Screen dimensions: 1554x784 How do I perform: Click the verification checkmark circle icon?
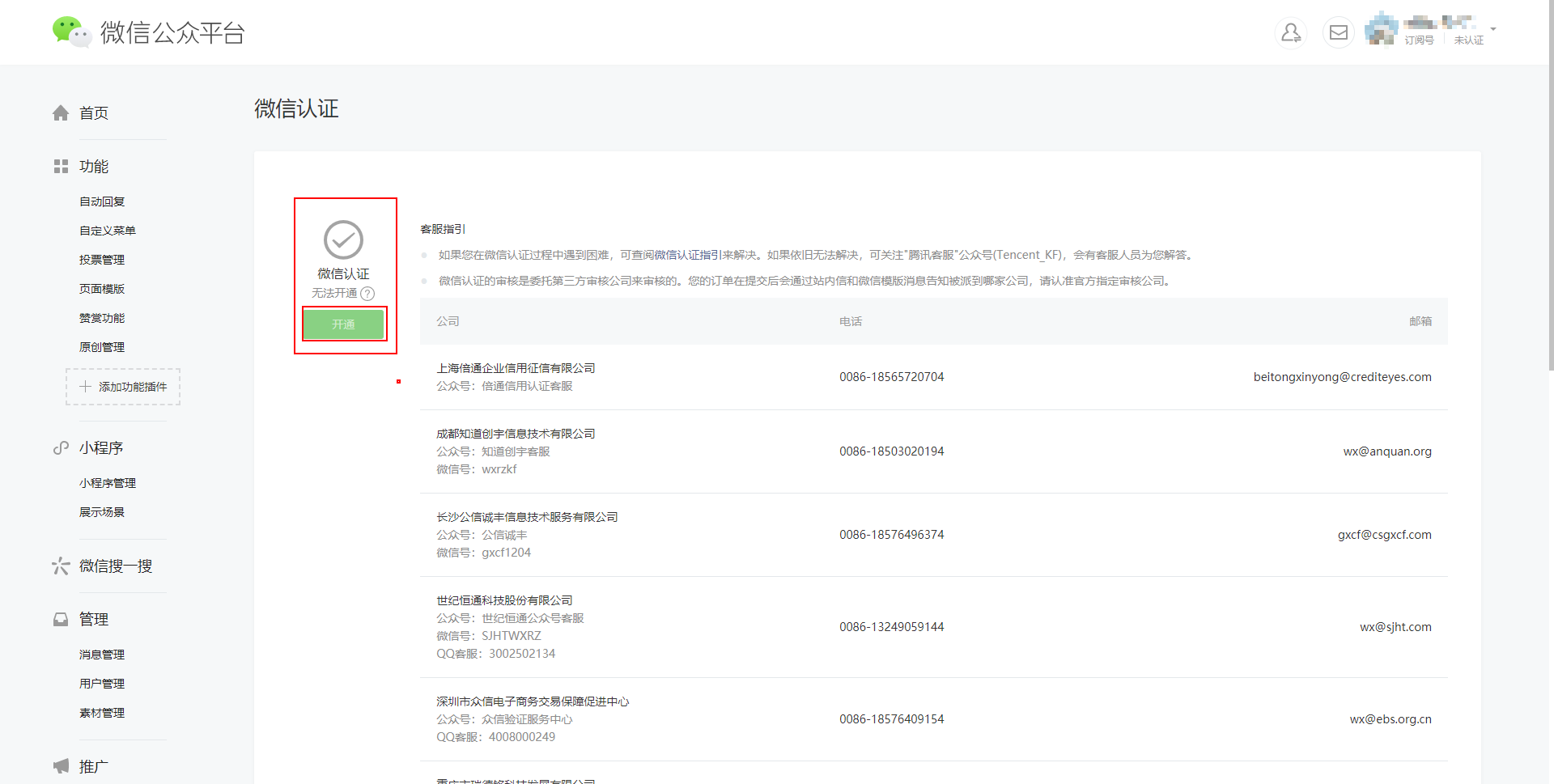(343, 239)
